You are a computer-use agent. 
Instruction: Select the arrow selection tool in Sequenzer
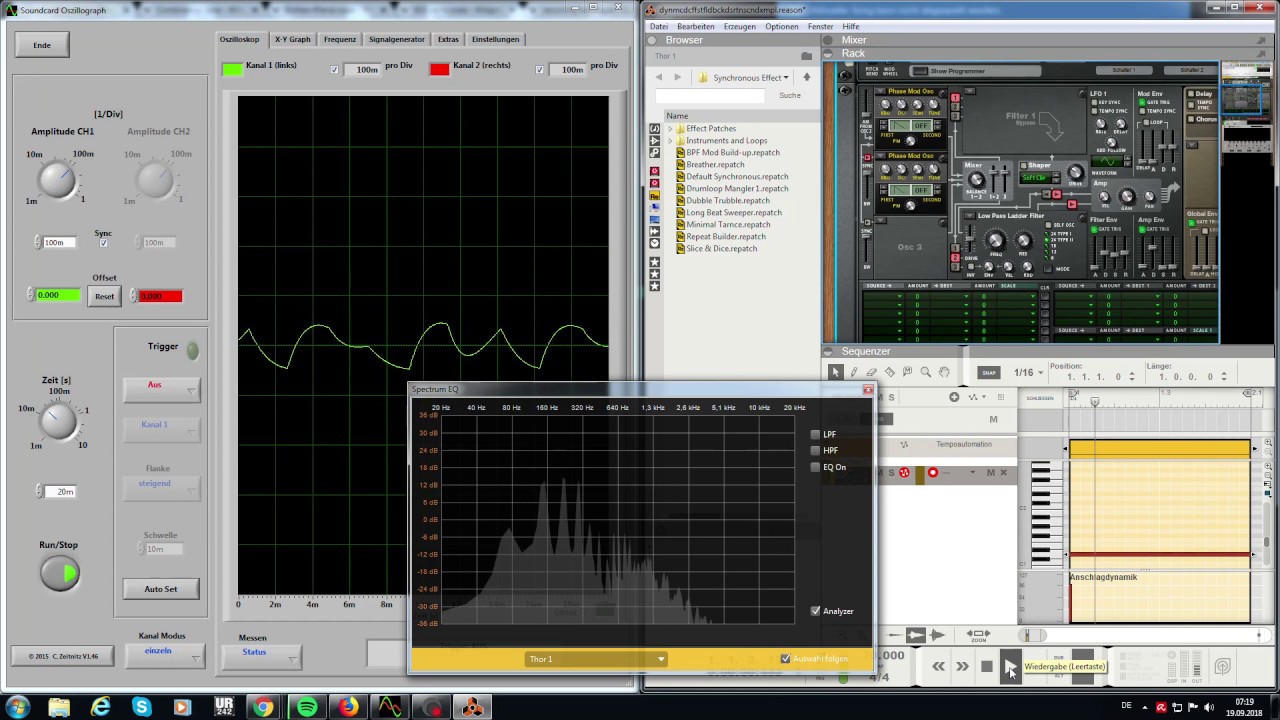click(836, 372)
